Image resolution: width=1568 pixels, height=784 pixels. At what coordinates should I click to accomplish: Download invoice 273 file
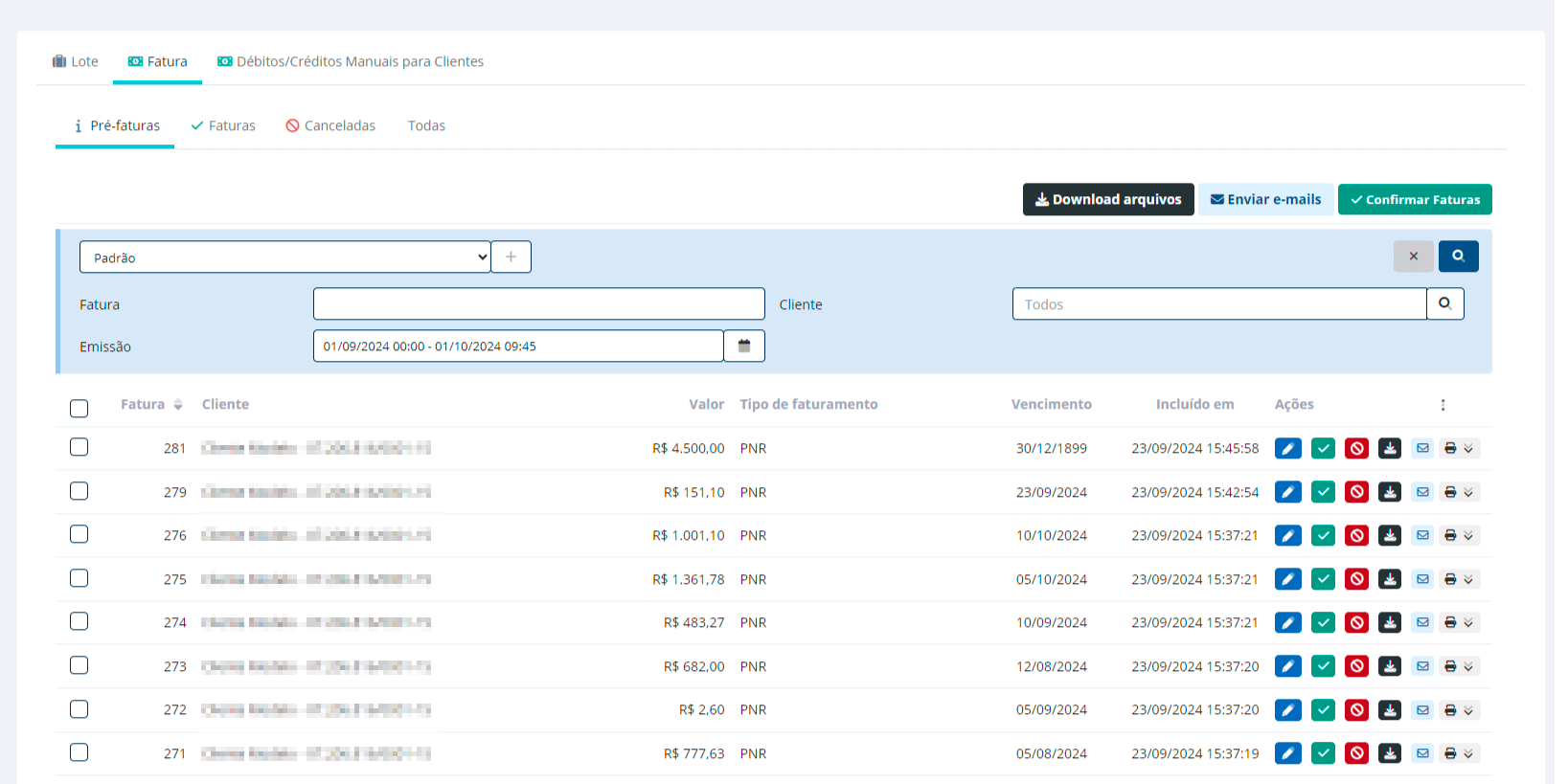click(x=1390, y=666)
